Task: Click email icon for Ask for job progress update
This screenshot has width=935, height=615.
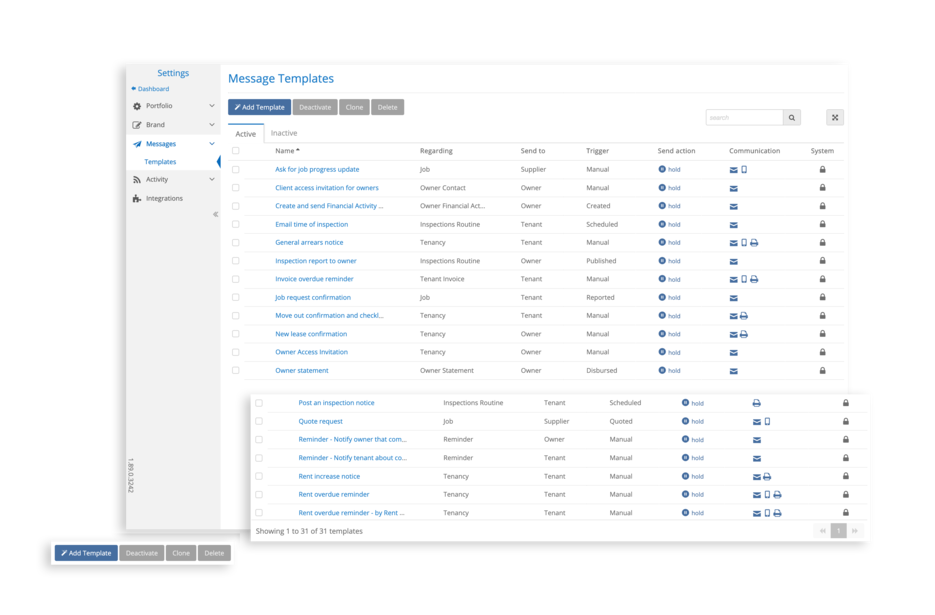Action: [733, 170]
